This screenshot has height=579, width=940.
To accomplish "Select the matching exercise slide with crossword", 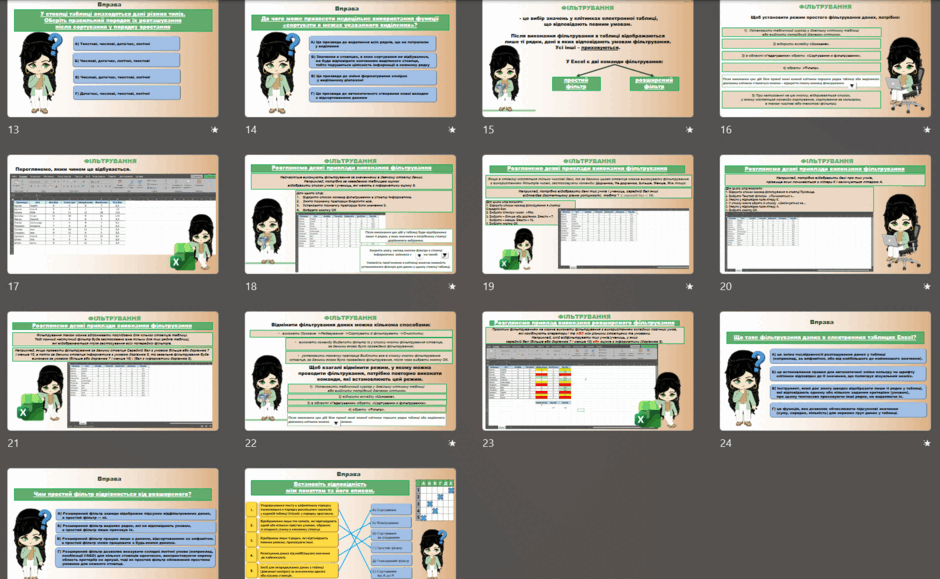I will point(350,524).
